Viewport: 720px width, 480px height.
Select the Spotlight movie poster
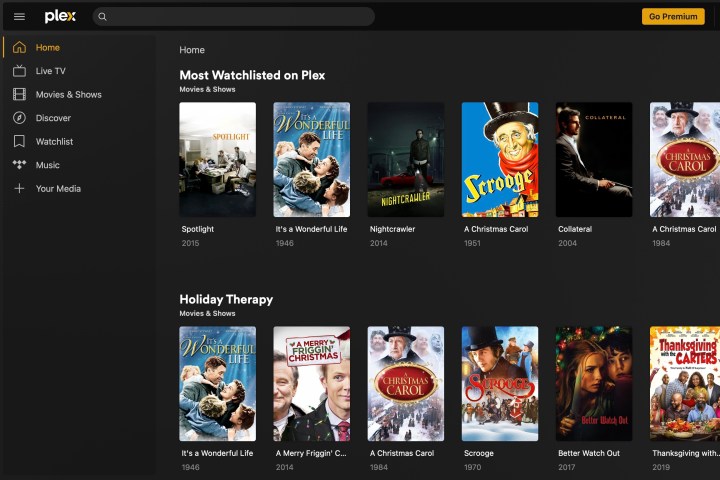217,160
